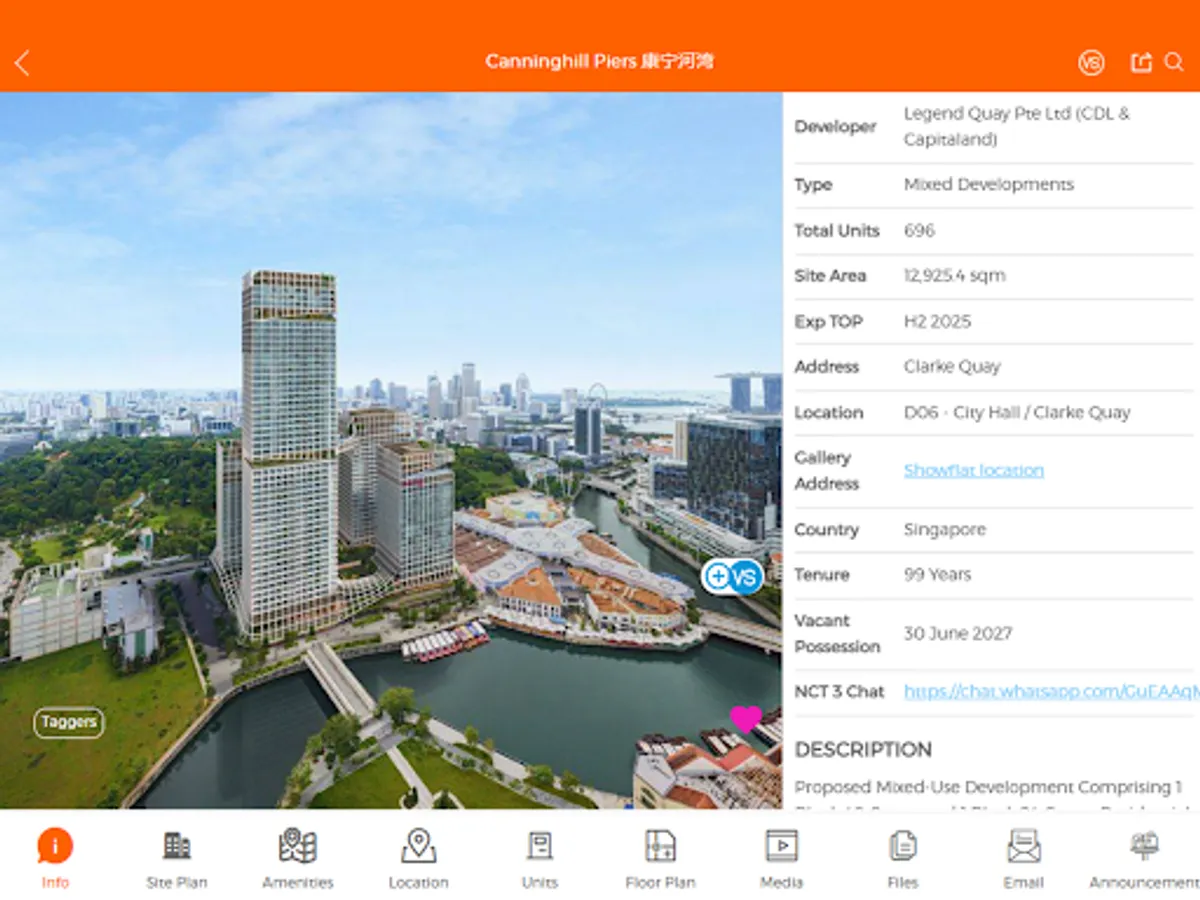The image size is (1200, 900).
Task: Open the Floor Plan tab
Action: click(660, 858)
